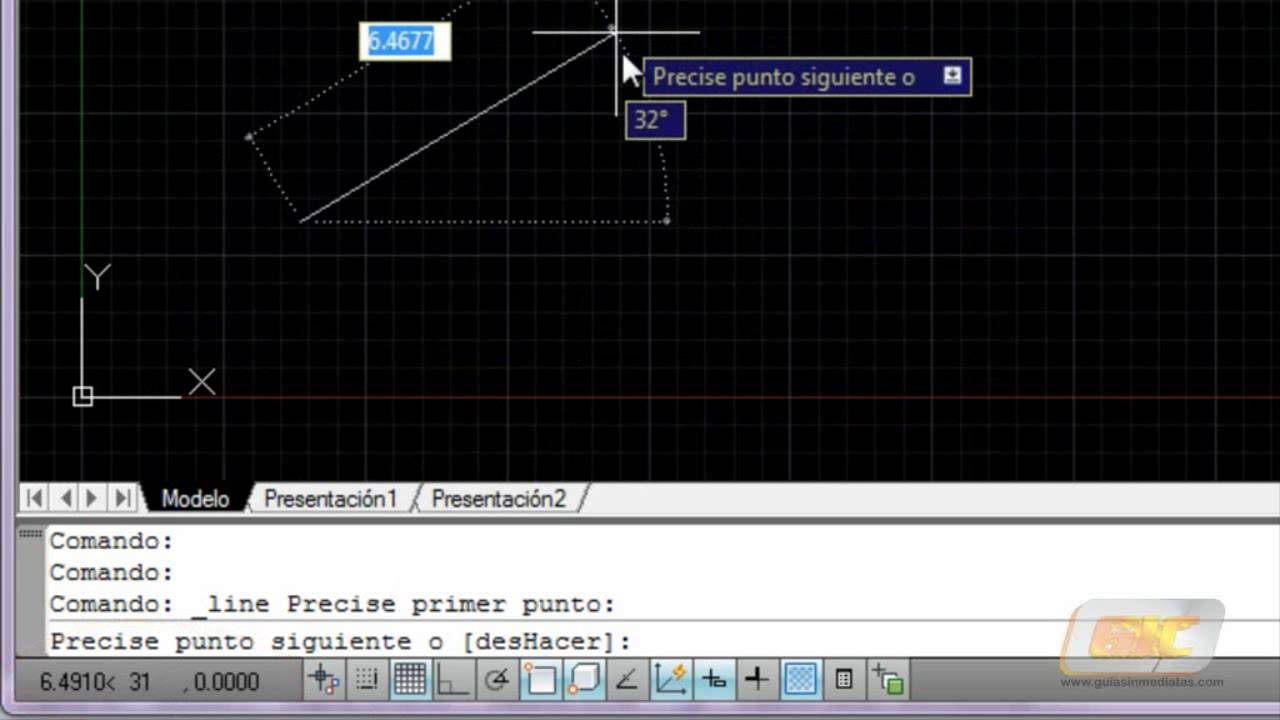The width and height of the screenshot is (1280, 720).
Task: Jump to the first layout tab arrow
Action: pos(34,498)
